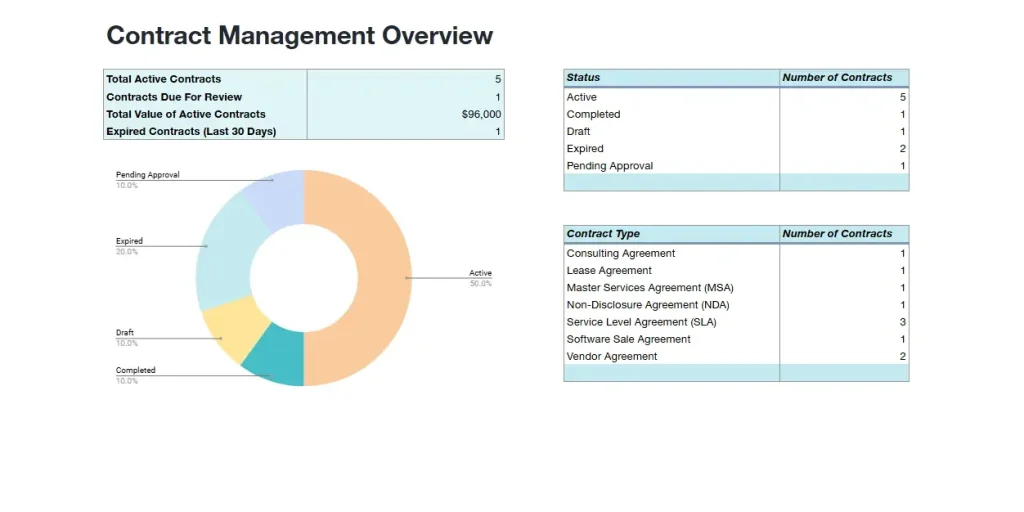Select the Total Active Contracts label cell

click(x=205, y=79)
